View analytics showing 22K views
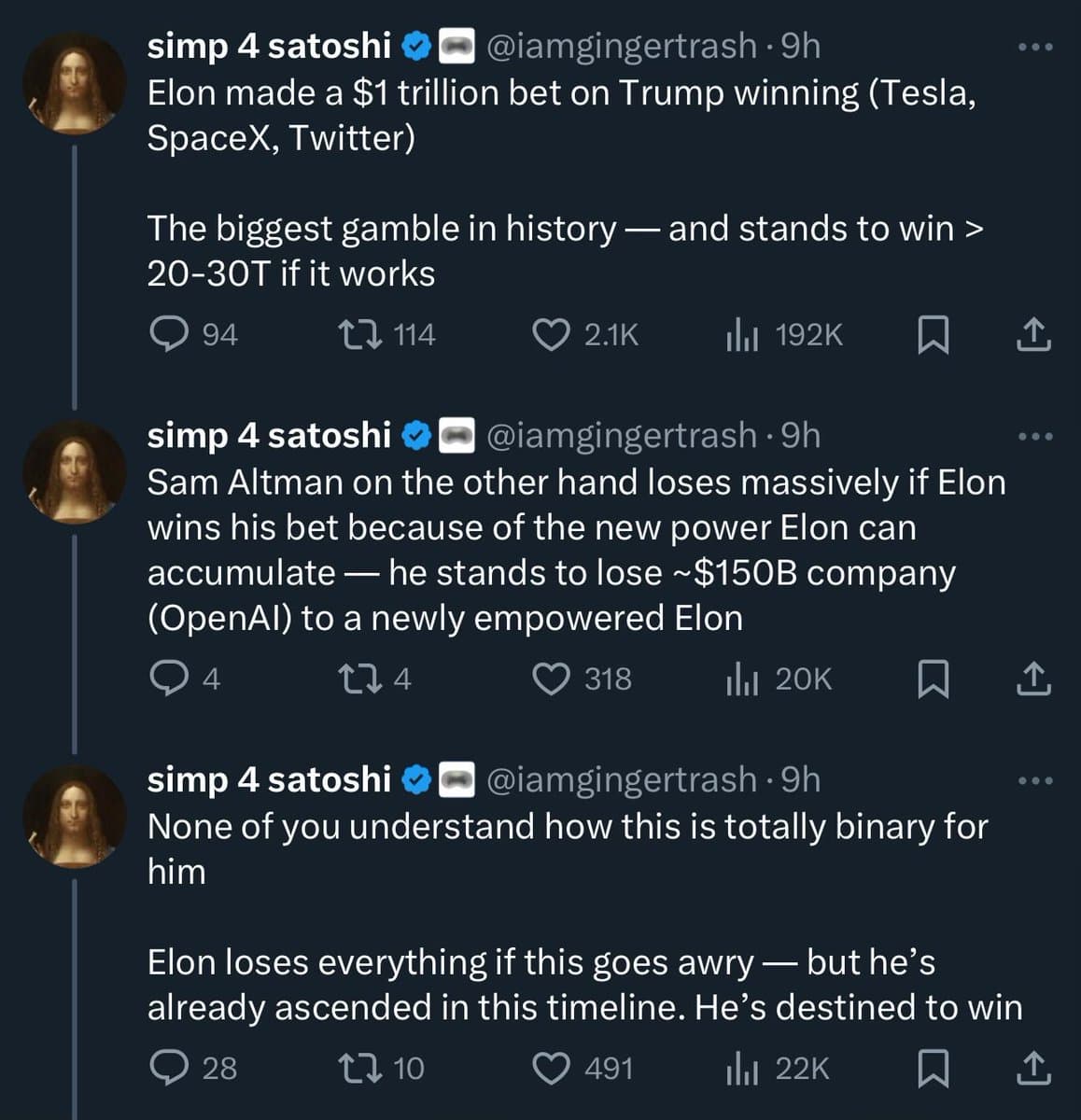1081x1120 pixels. tap(742, 1068)
